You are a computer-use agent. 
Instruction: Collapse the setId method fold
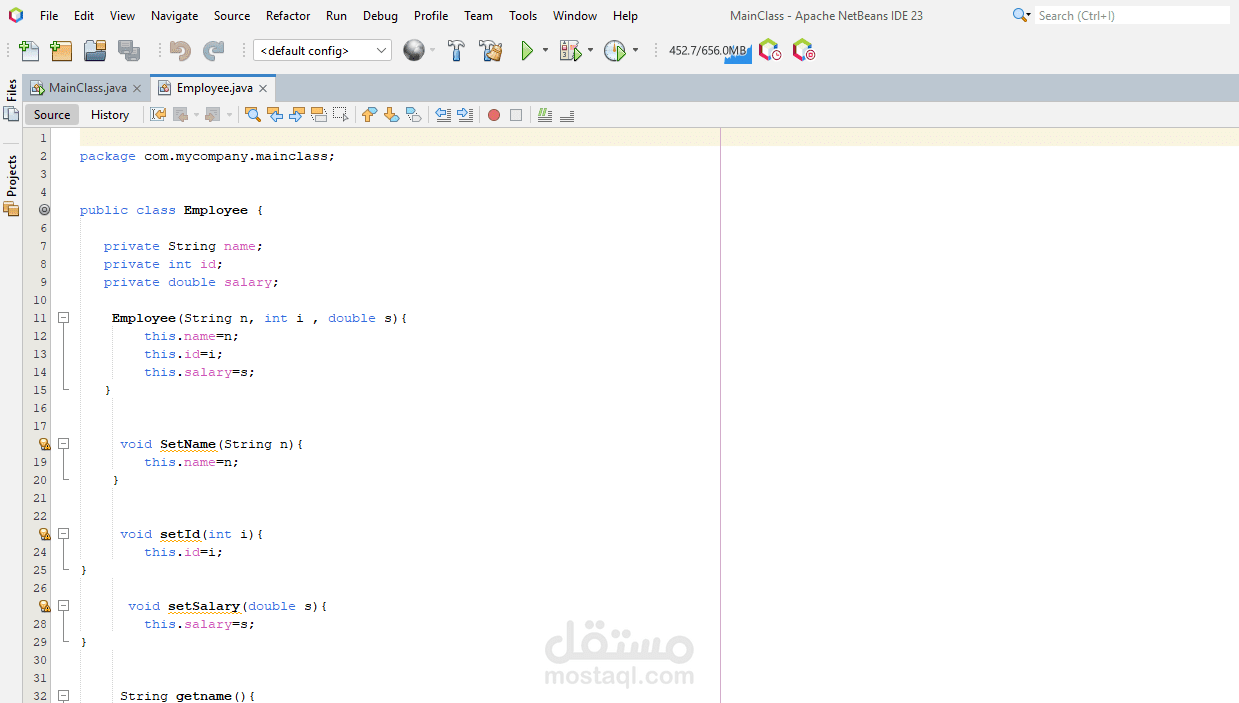[63, 533]
